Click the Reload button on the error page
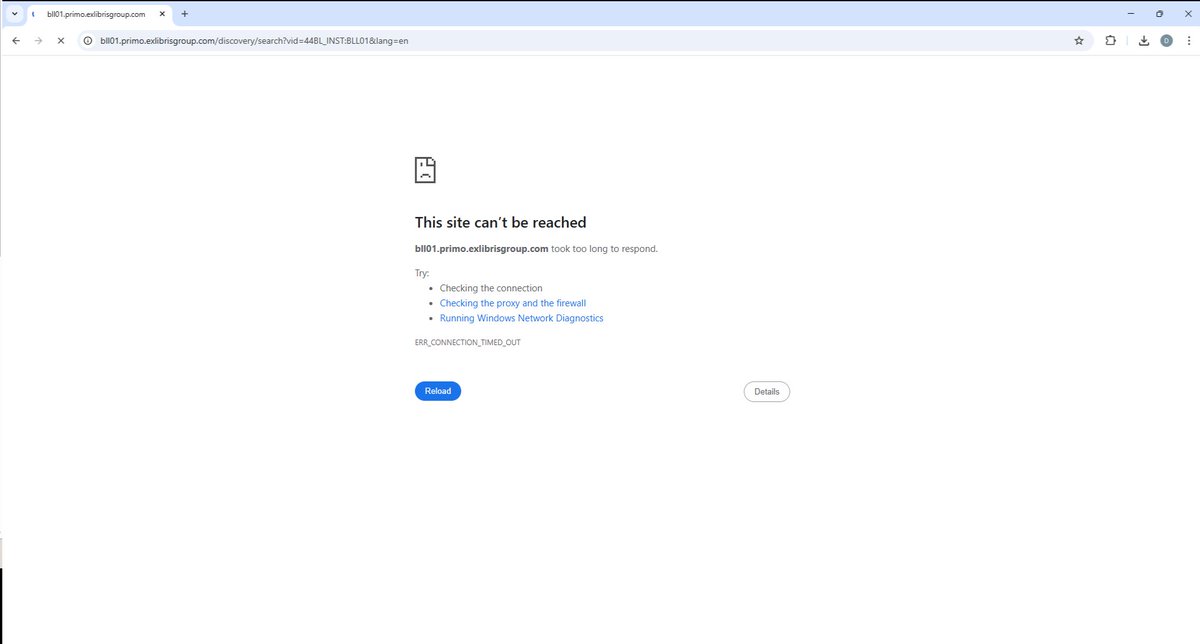 (437, 390)
